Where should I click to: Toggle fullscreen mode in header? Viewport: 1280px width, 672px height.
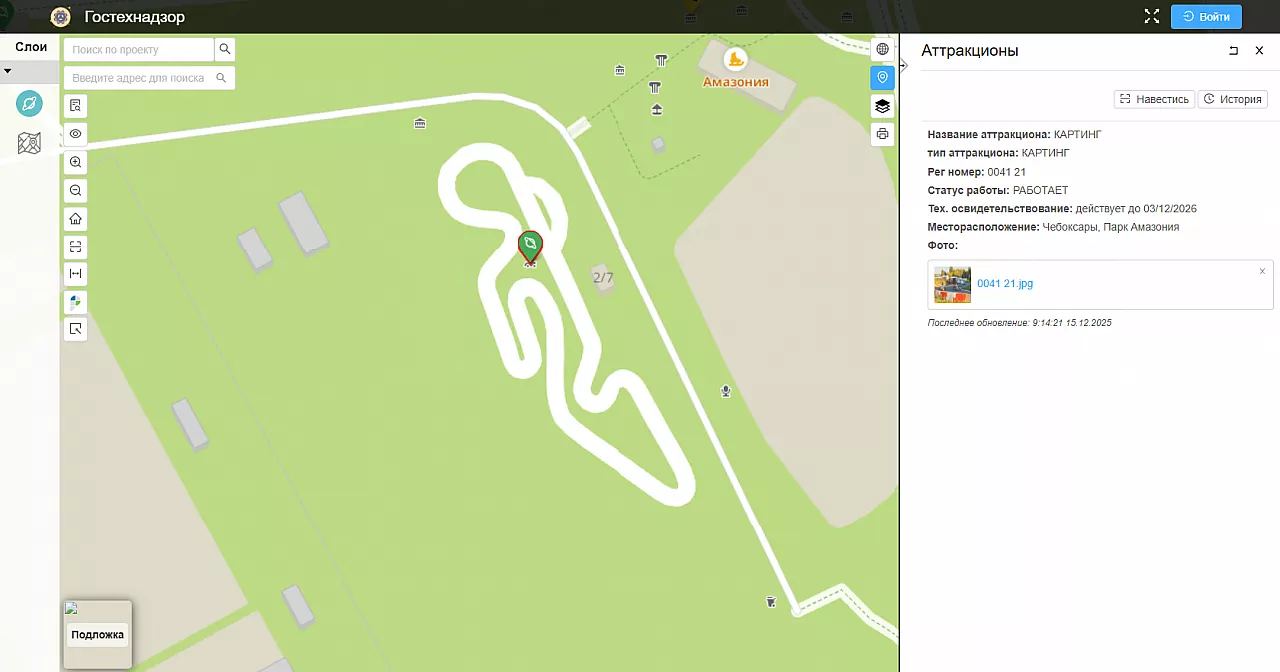[1151, 17]
